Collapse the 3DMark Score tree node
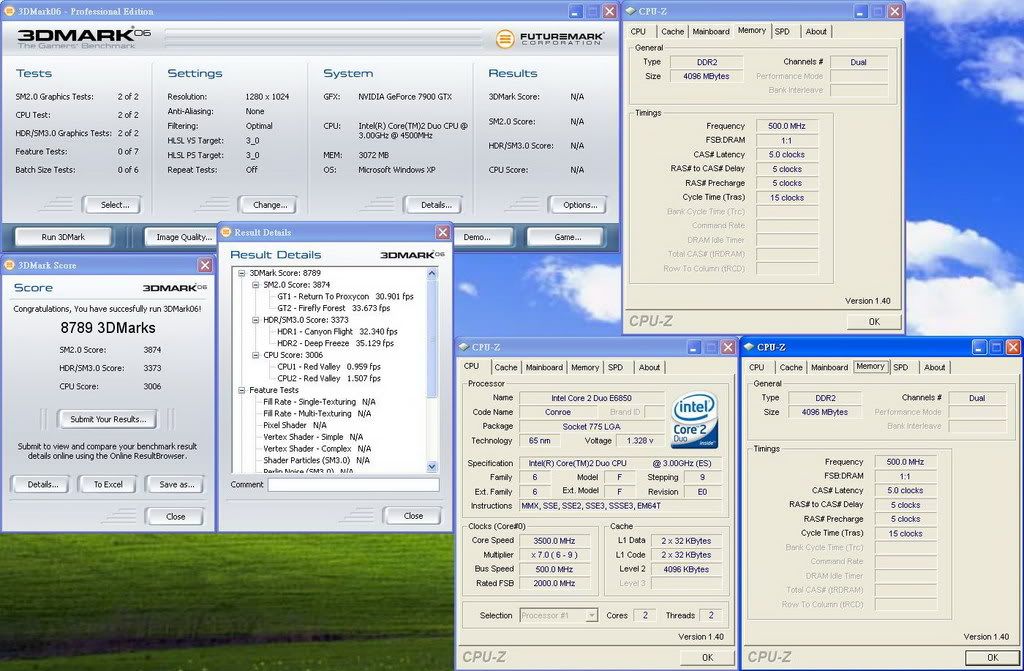This screenshot has width=1024, height=671. [242, 273]
